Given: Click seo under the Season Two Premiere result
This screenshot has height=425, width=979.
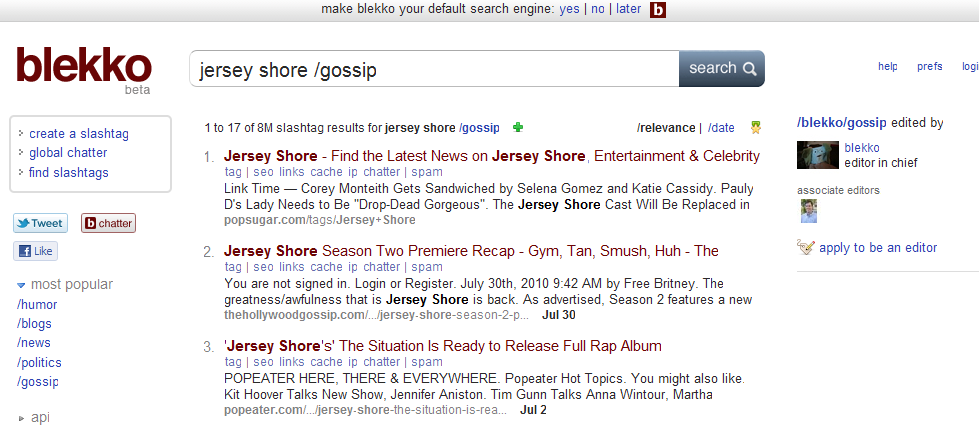Looking at the screenshot, I should [263, 266].
